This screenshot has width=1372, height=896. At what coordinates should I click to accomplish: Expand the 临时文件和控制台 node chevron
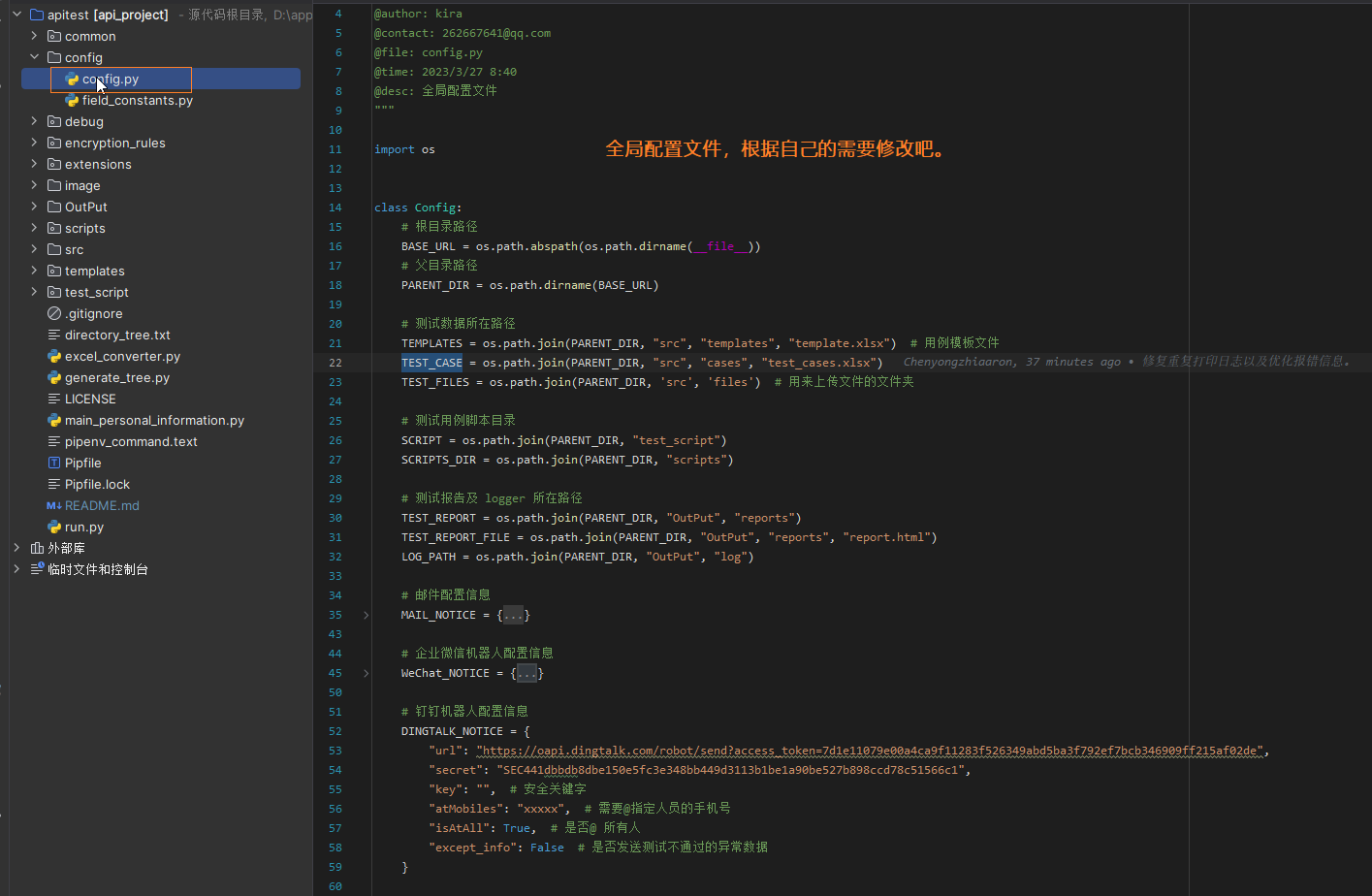16,569
